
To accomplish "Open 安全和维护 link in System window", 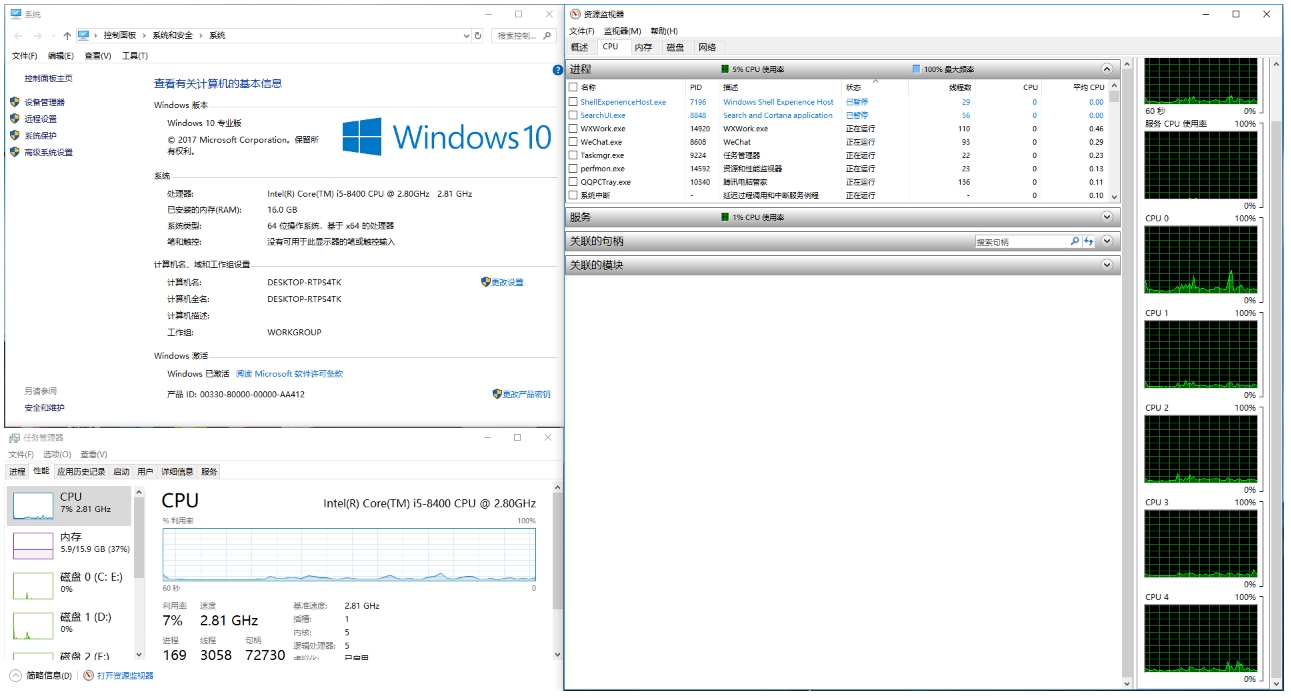I will pyautogui.click(x=44, y=407).
